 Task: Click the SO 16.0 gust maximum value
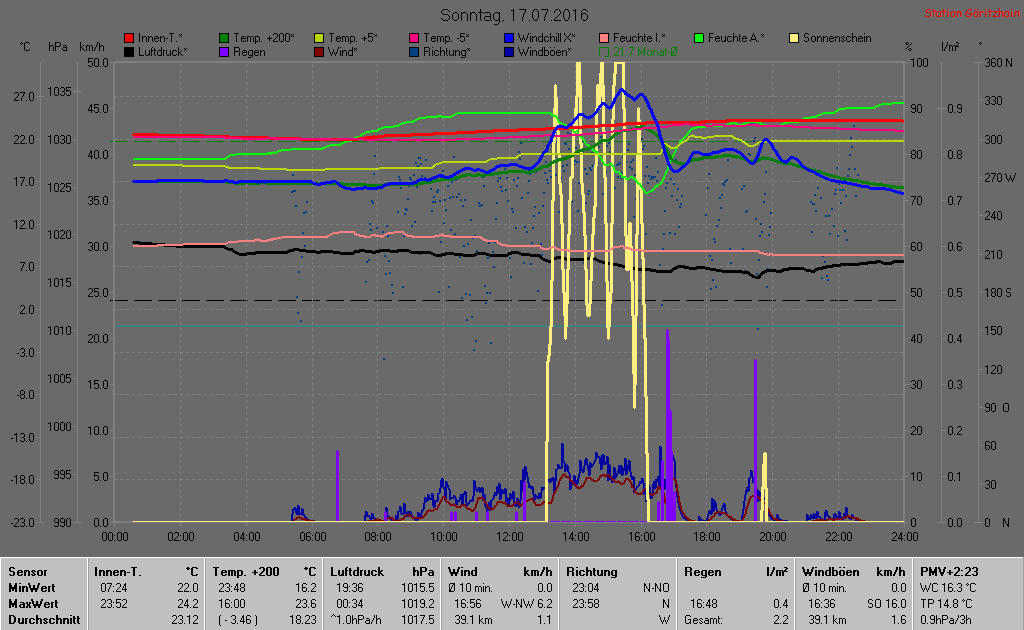pos(887,604)
